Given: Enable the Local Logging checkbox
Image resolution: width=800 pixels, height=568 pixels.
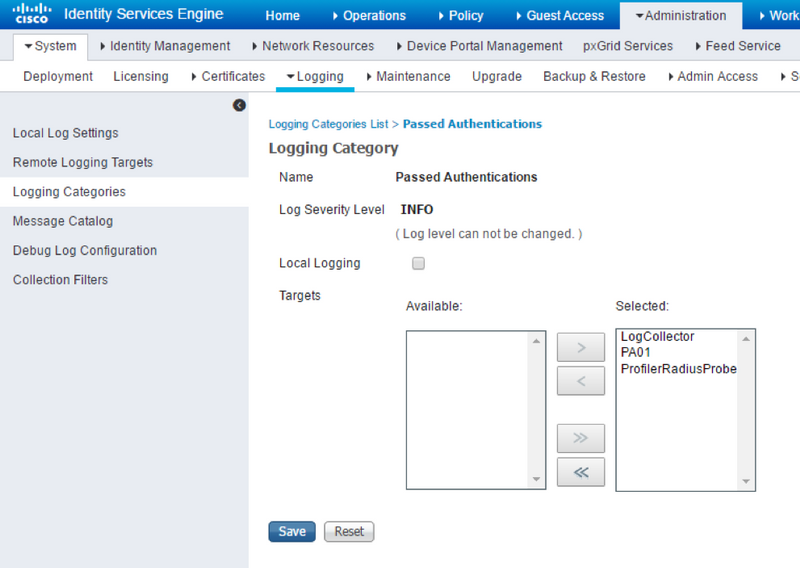Looking at the screenshot, I should (x=419, y=264).
